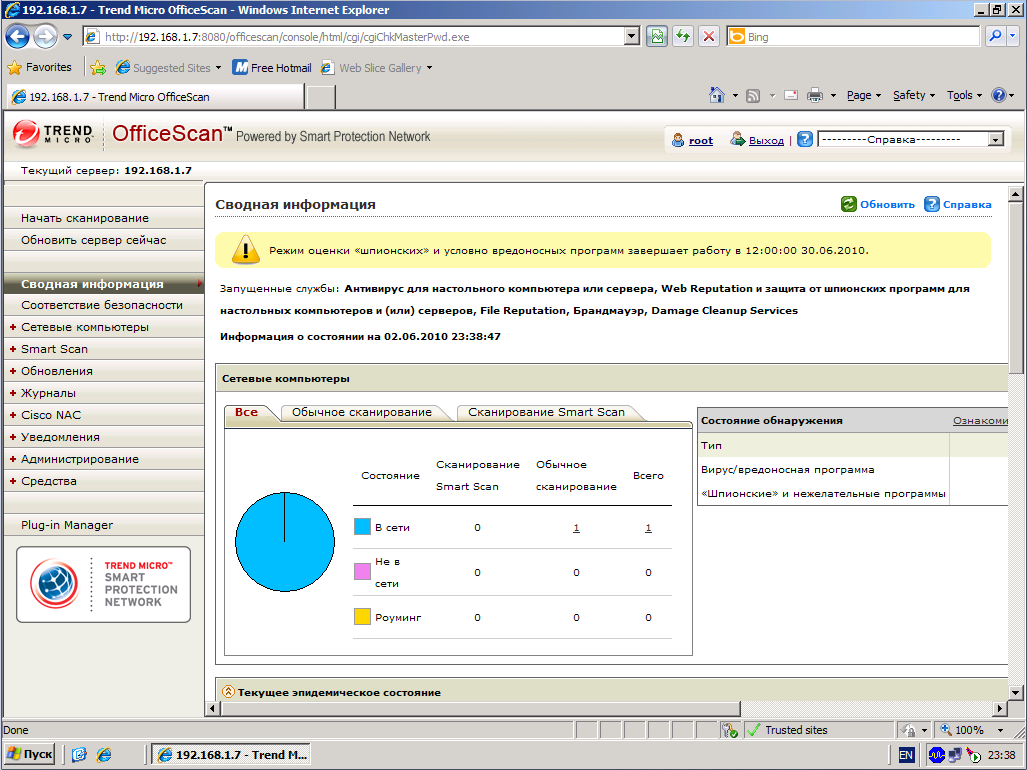Open the Page menu
Screen dimensions: 1027x770
[x=863, y=96]
